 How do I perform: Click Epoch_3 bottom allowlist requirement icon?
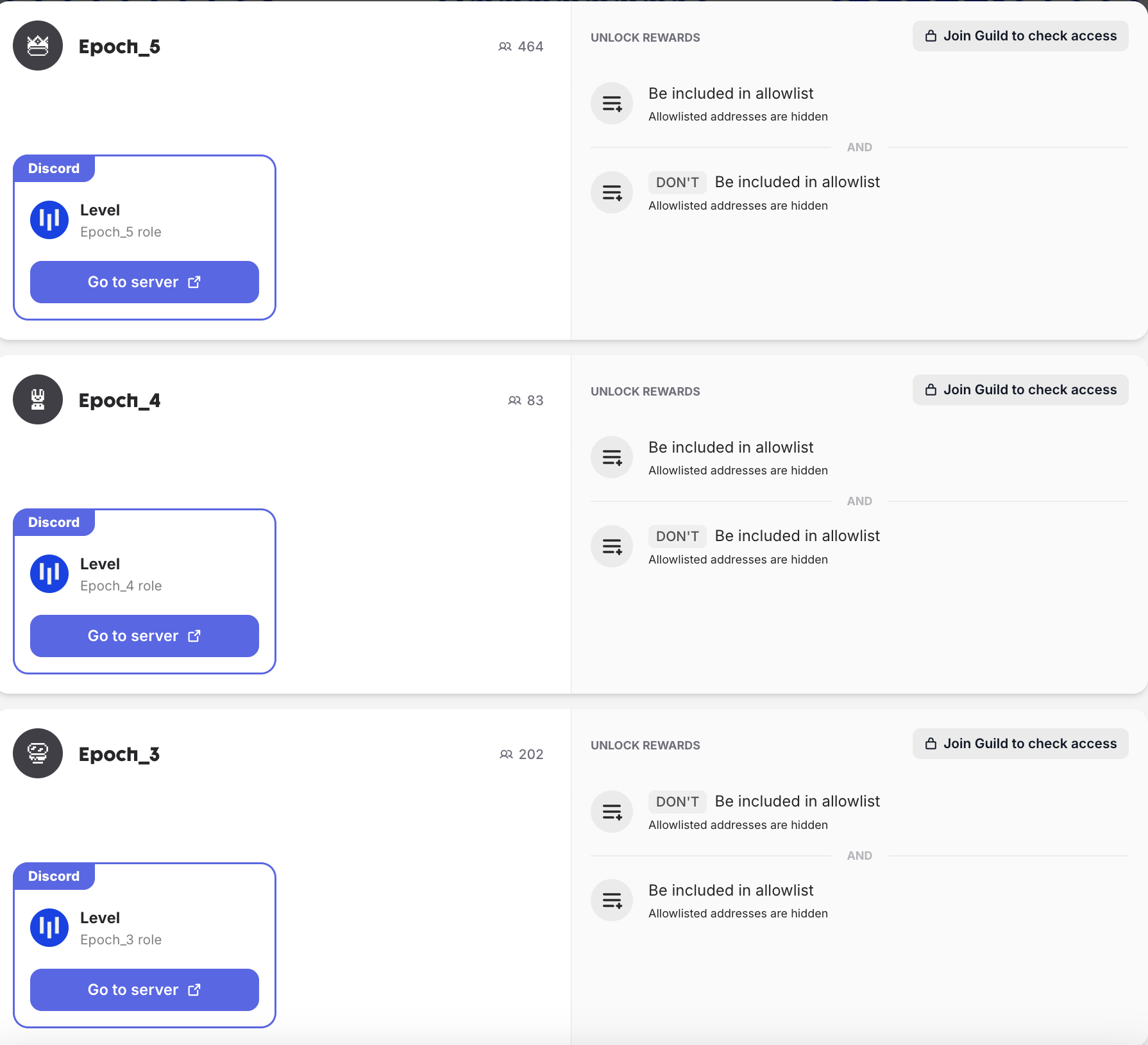(x=612, y=900)
